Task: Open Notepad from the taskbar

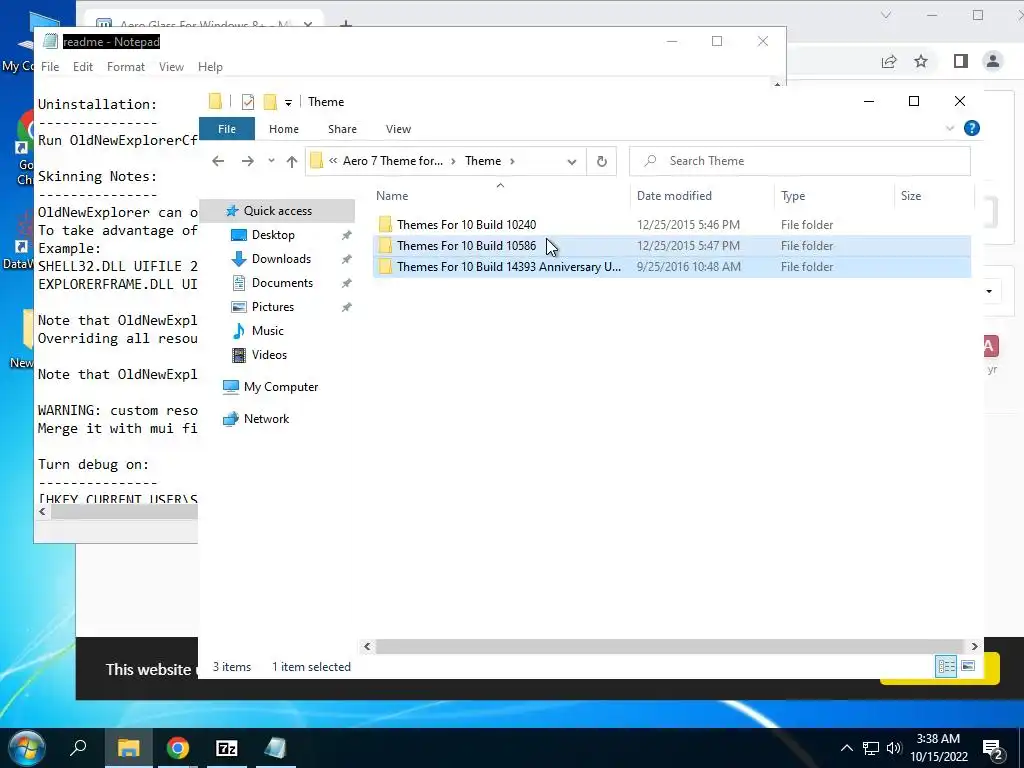Action: 275,748
